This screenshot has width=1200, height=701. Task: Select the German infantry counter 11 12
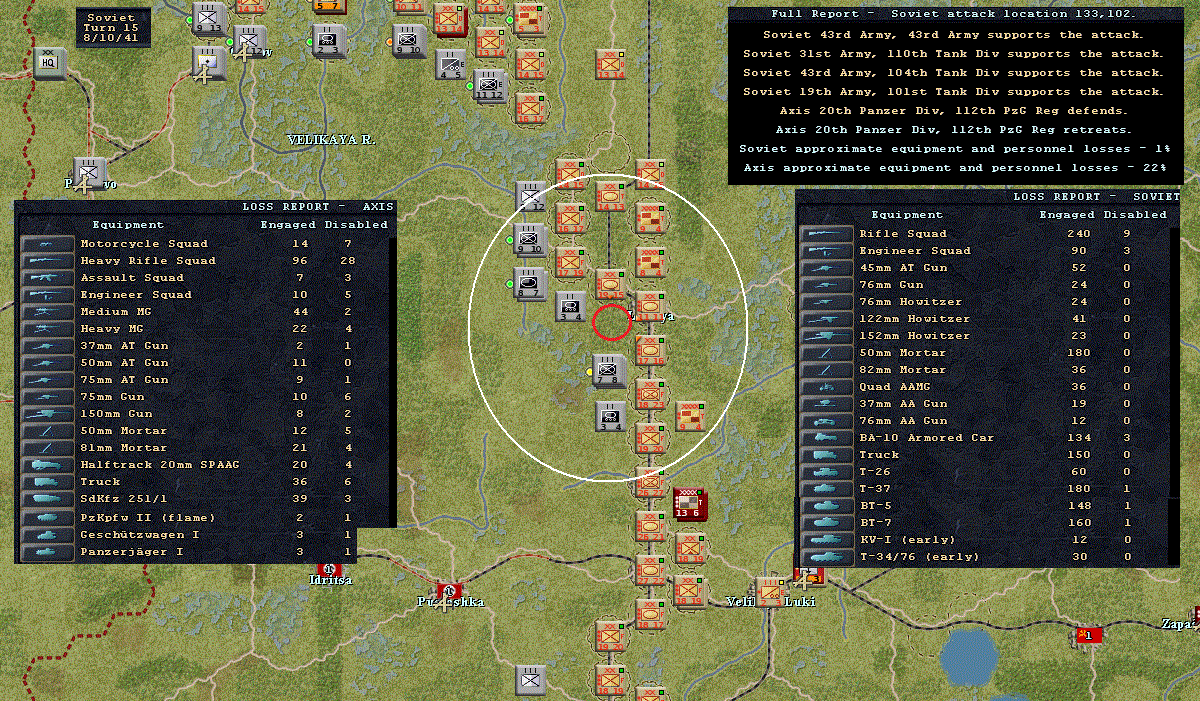tap(490, 87)
